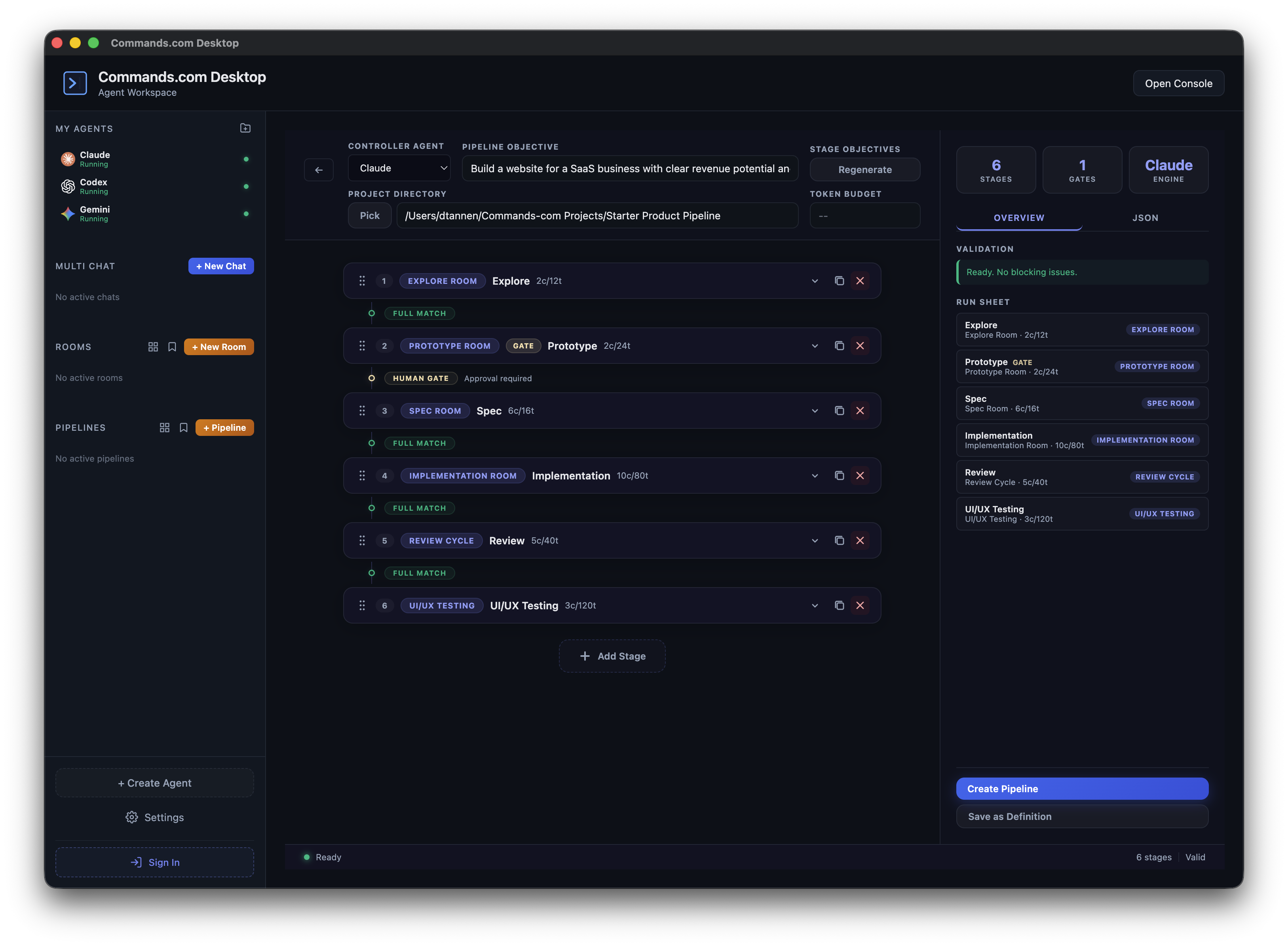Click the Pipeline Objective text field

(x=630, y=169)
